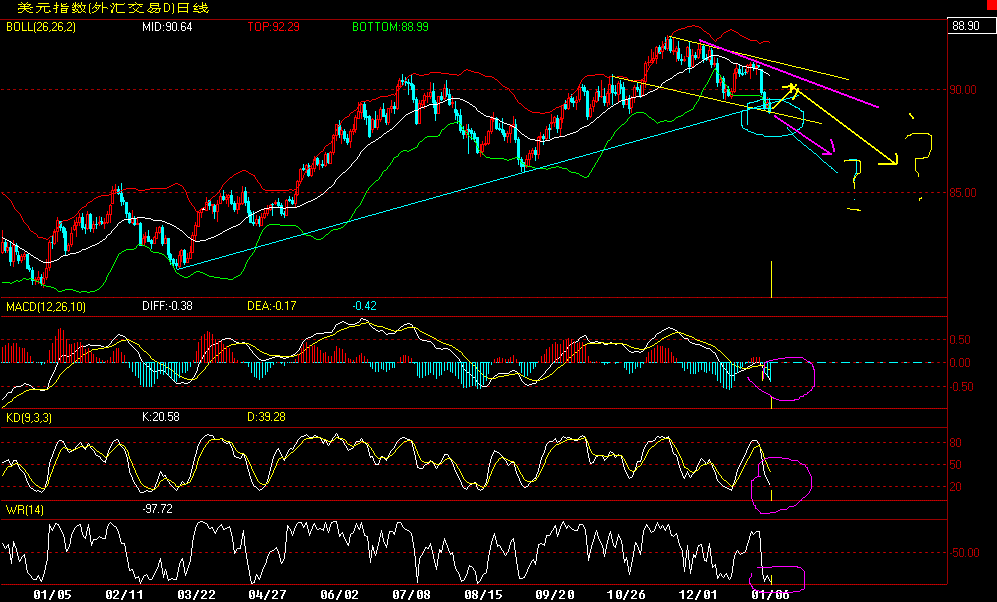Screen dimensions: 997x602
Task: Click the K:20.58 value
Action: coord(161,417)
